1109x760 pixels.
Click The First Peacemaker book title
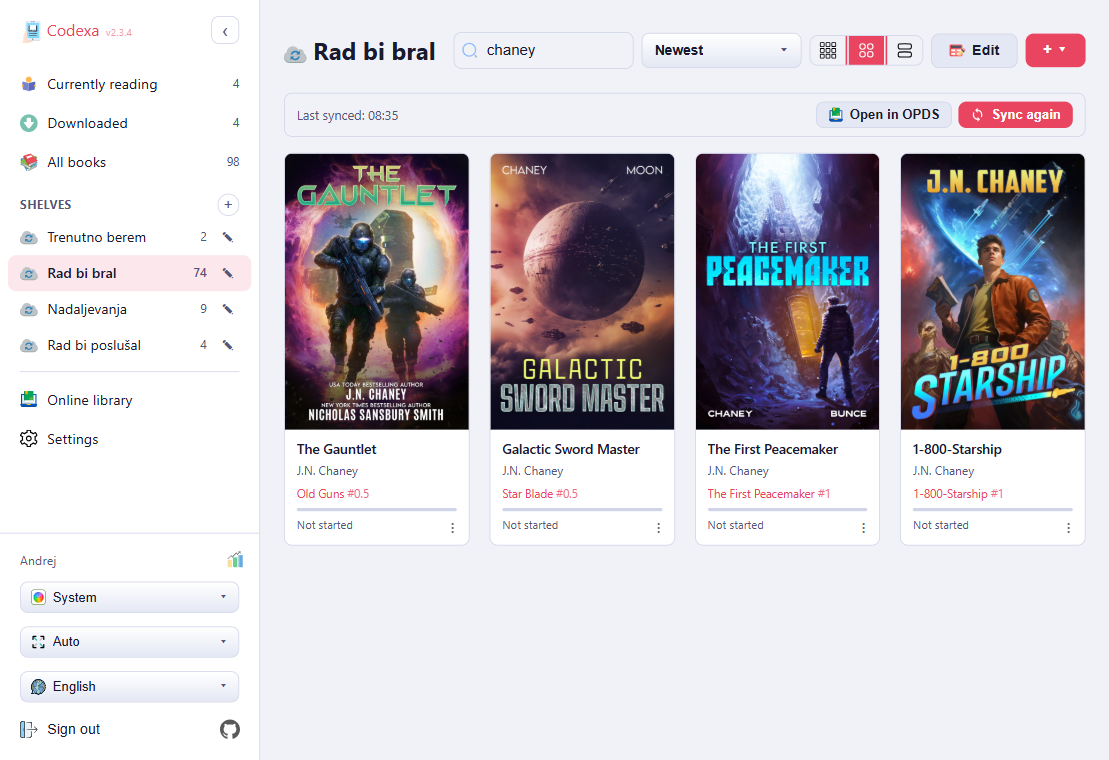click(x=772, y=449)
